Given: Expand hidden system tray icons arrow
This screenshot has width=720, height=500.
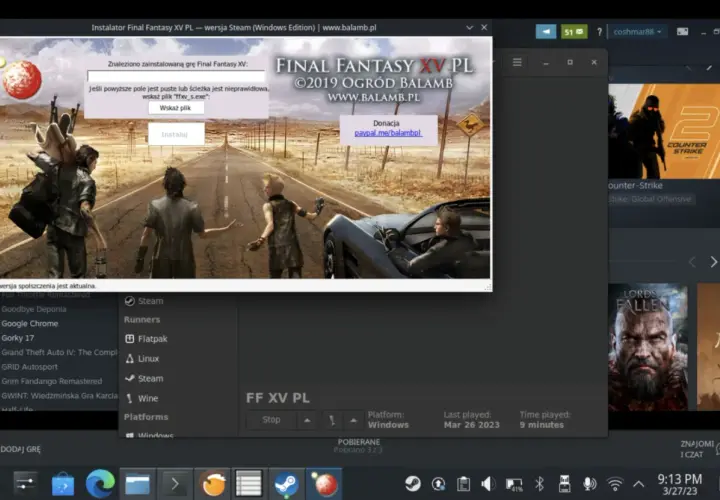Looking at the screenshot, I should [x=638, y=483].
